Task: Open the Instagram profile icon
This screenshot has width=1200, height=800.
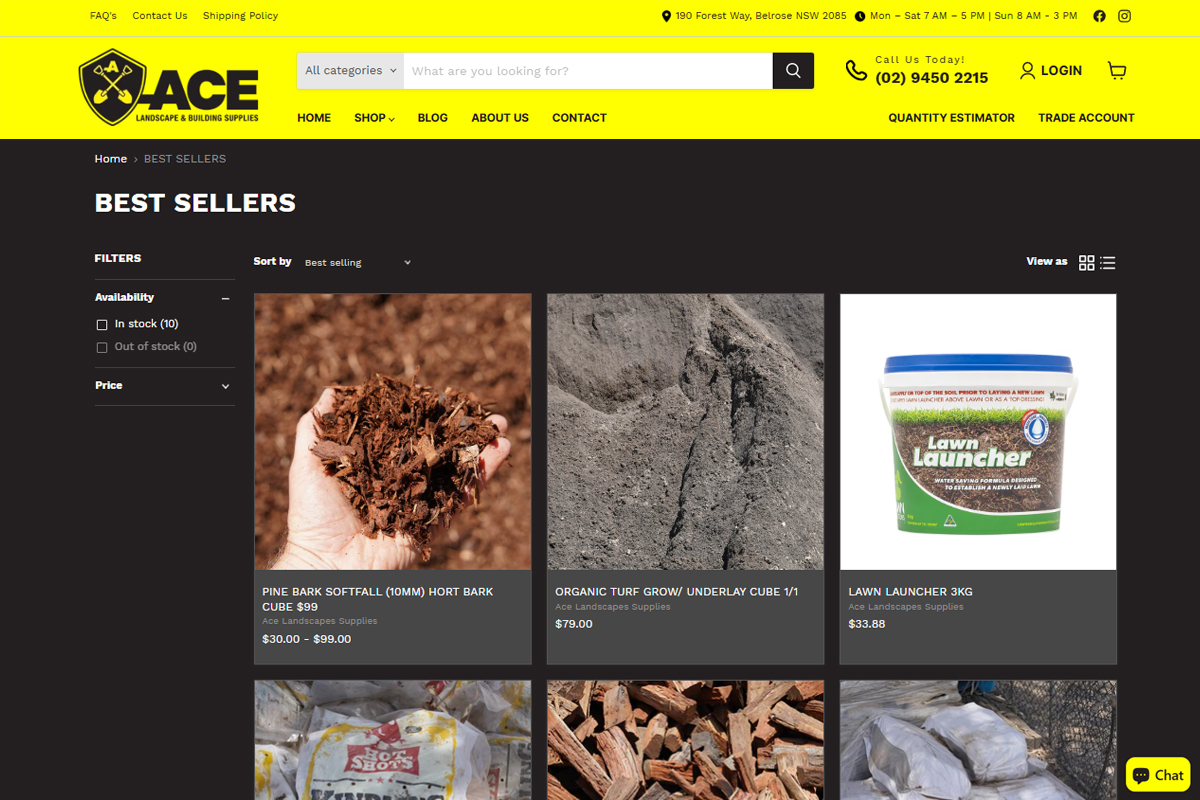Action: point(1124,16)
